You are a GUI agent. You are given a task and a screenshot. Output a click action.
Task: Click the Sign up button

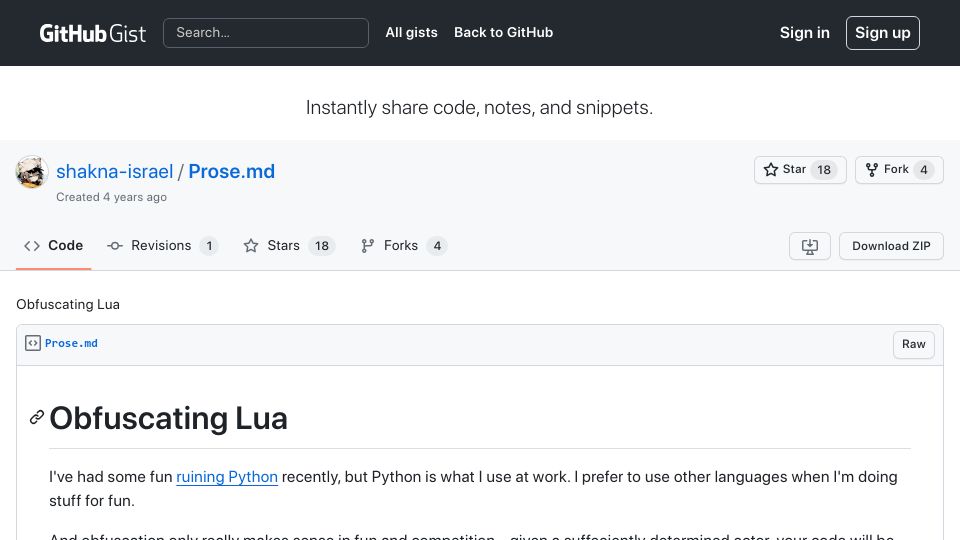pyautogui.click(x=882, y=33)
